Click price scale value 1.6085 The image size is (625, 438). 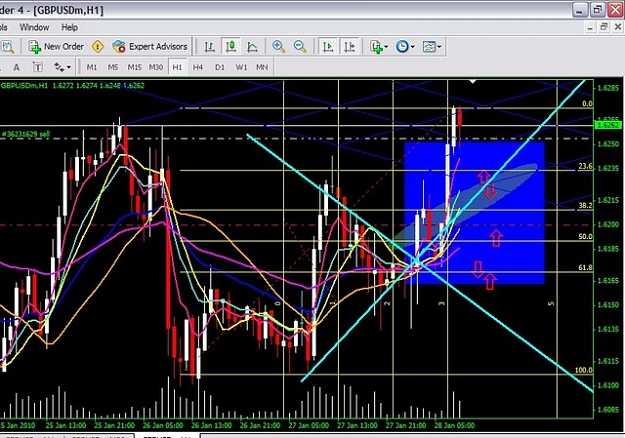(x=609, y=409)
